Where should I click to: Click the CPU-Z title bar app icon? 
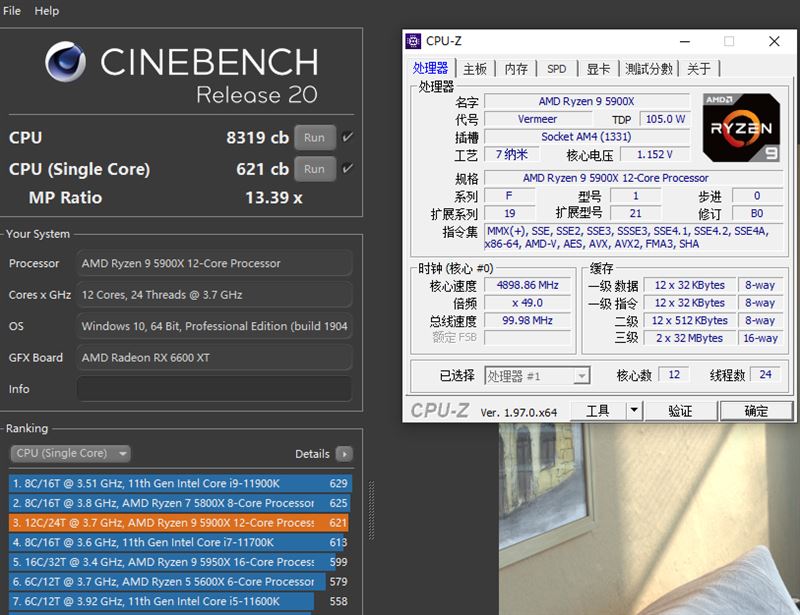(x=413, y=41)
